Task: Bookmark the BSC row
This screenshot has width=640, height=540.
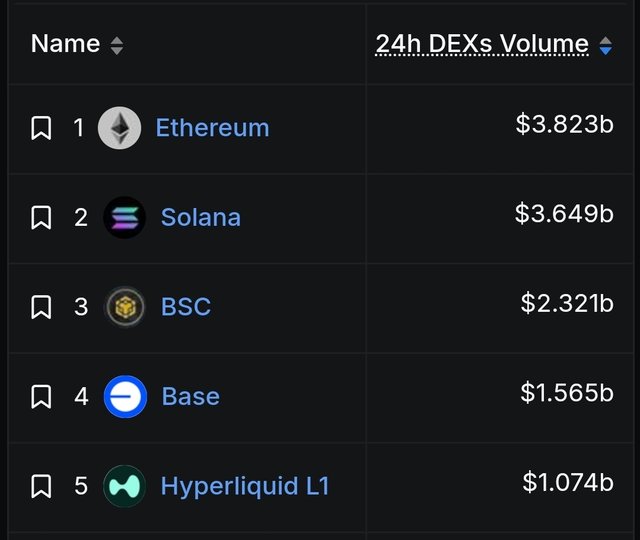Action: point(41,307)
